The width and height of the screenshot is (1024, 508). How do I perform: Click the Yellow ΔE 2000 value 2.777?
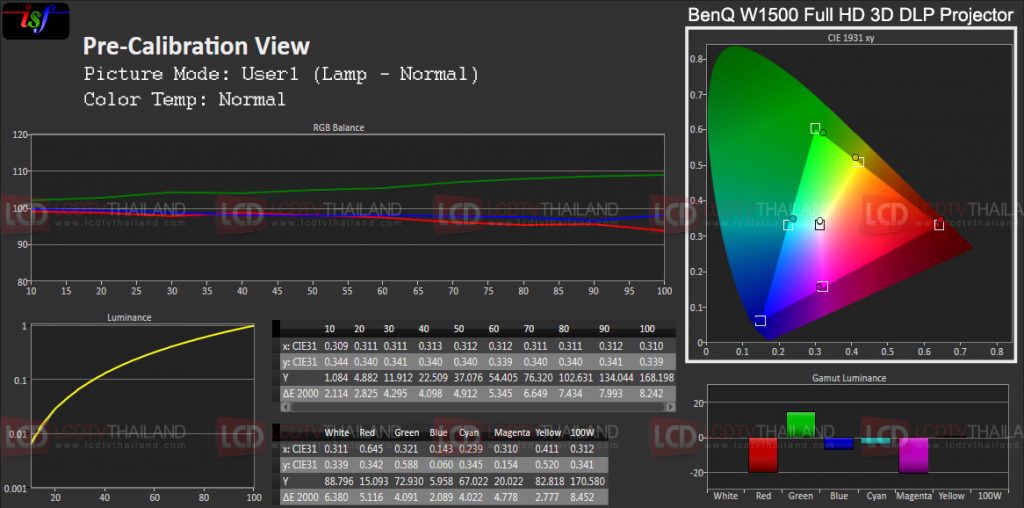pos(547,496)
